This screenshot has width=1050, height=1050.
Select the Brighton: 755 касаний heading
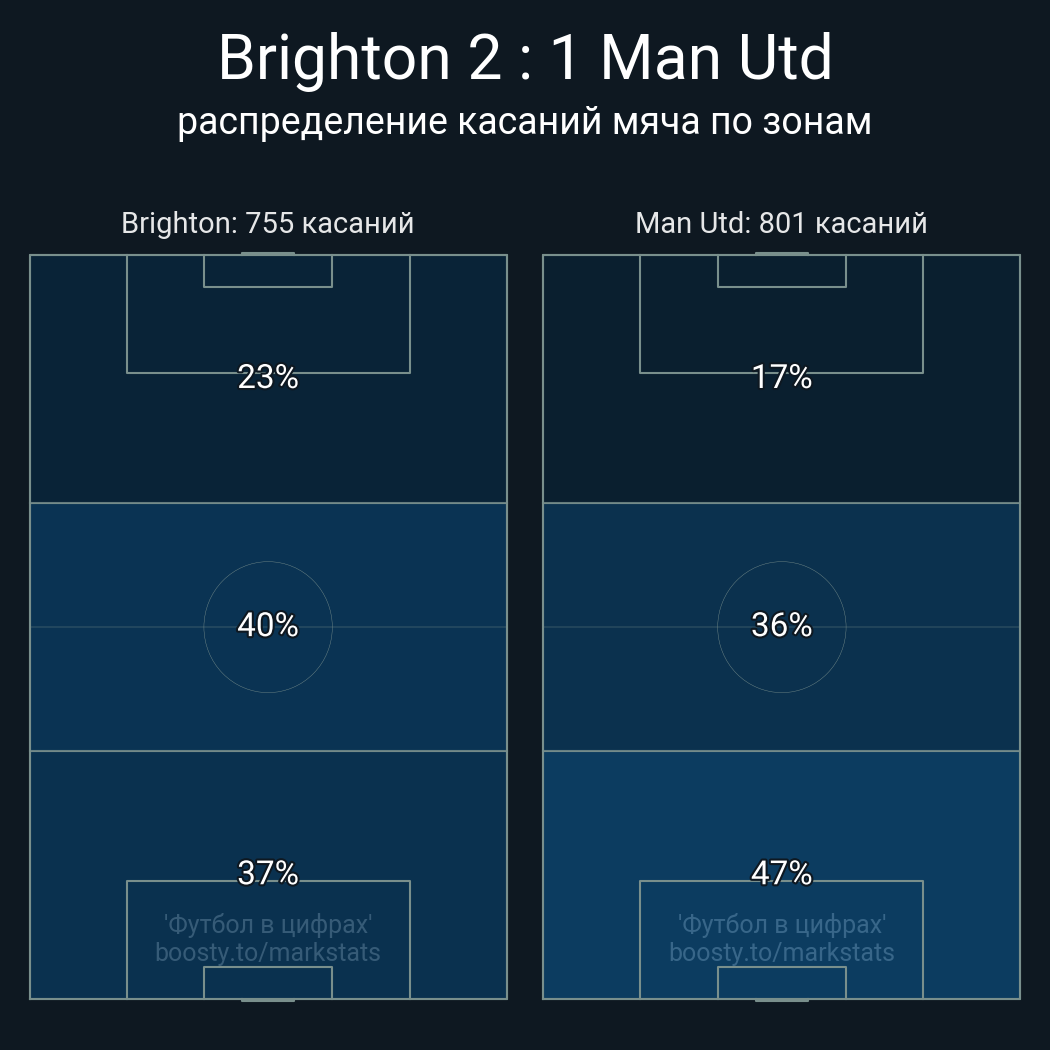point(267,223)
